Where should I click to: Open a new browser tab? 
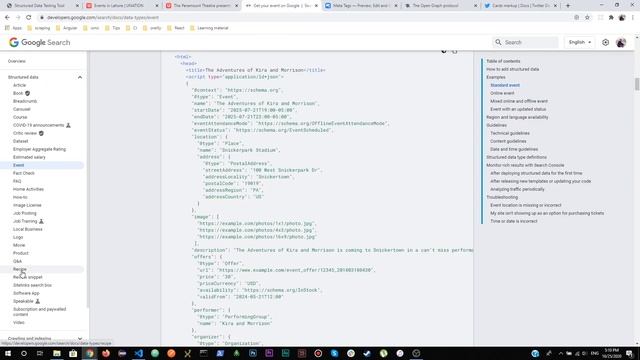coord(568,6)
